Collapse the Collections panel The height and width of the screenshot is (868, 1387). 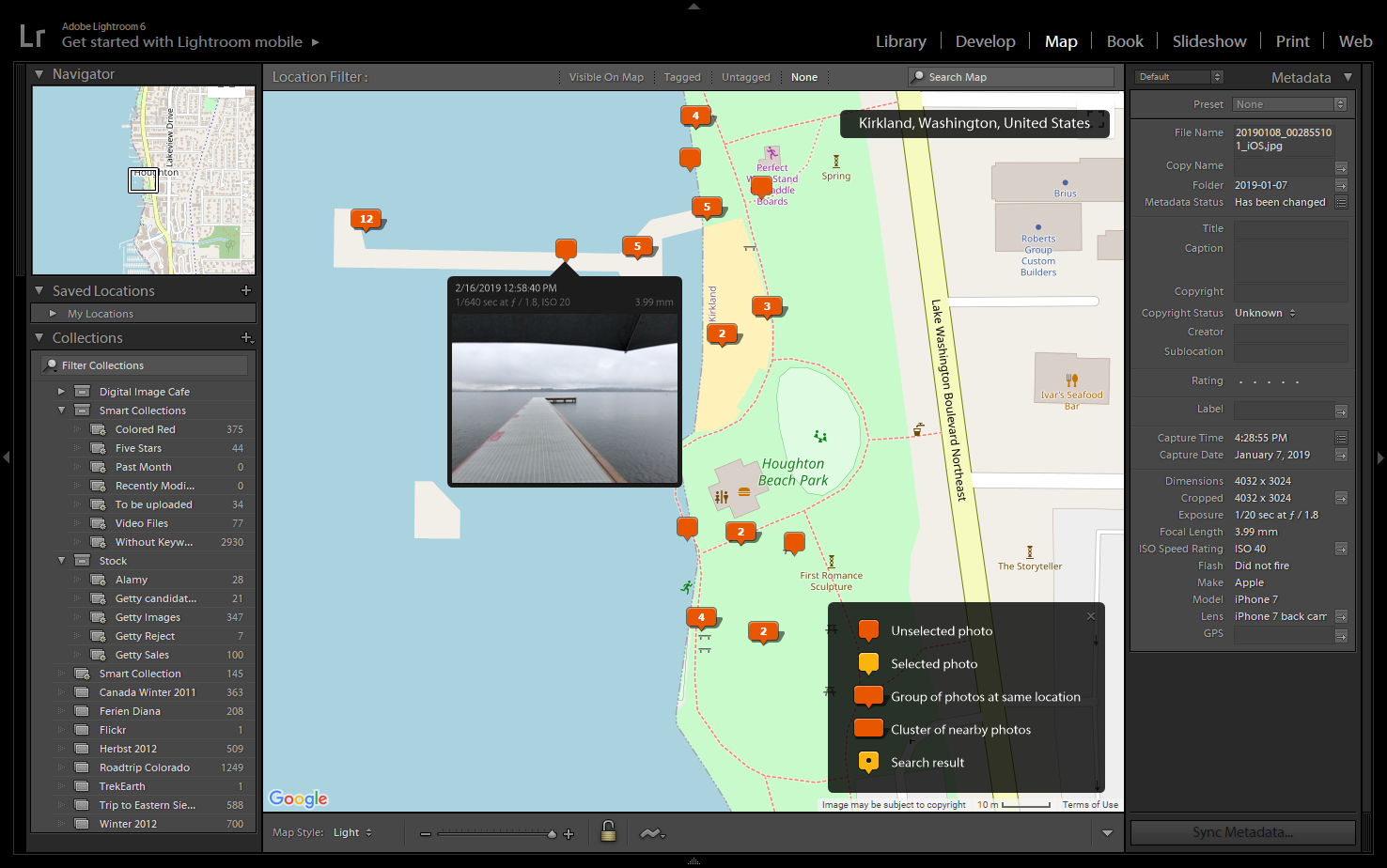[39, 338]
